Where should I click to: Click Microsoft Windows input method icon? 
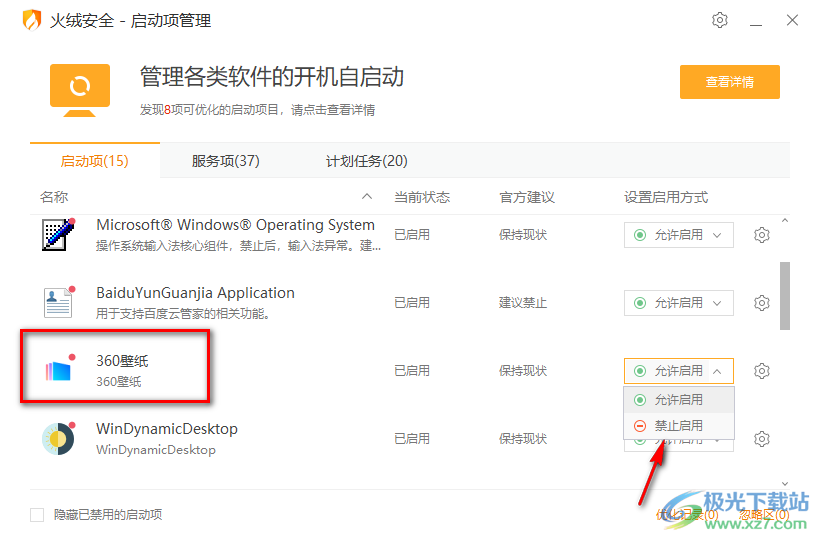coord(59,235)
